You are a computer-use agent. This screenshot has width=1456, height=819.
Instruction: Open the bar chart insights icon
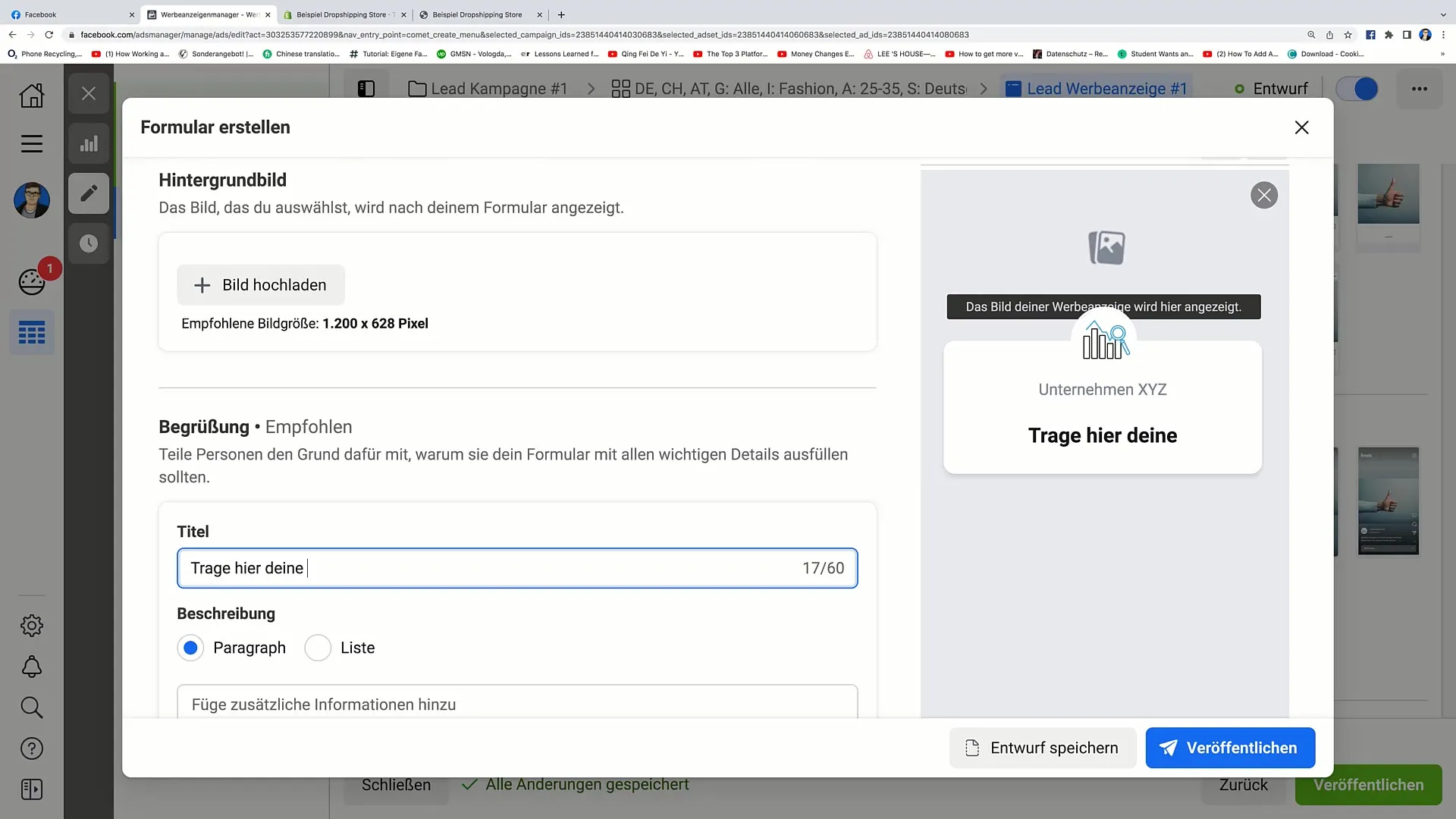click(x=89, y=143)
